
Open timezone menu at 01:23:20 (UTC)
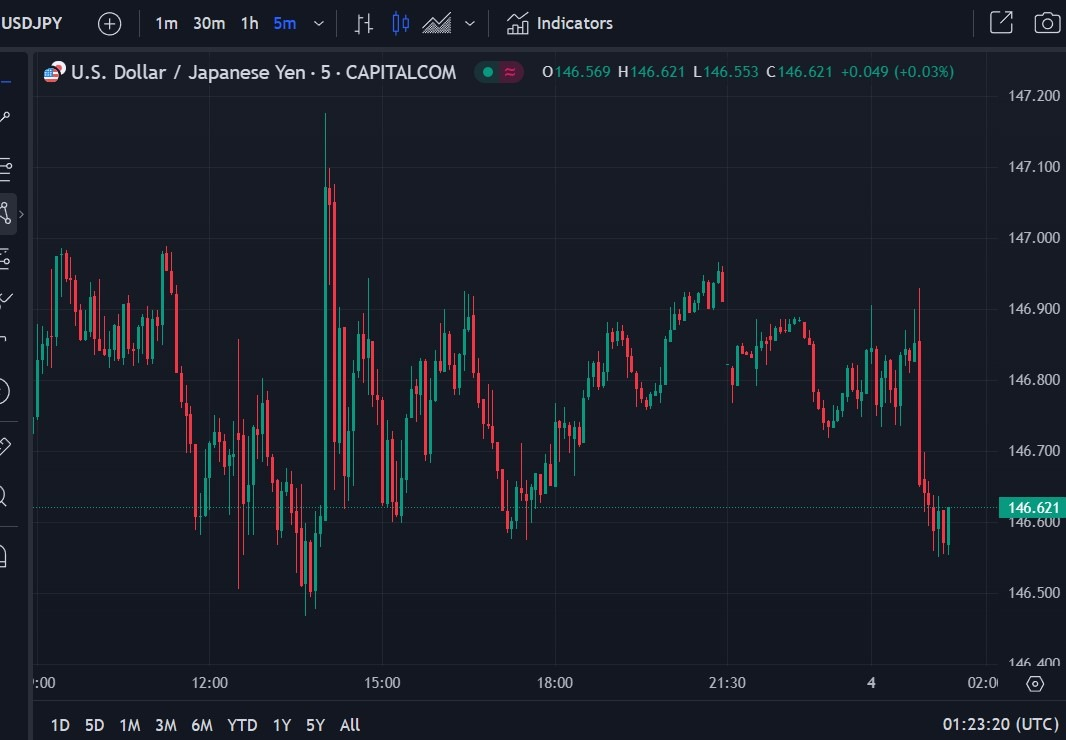tap(1000, 724)
